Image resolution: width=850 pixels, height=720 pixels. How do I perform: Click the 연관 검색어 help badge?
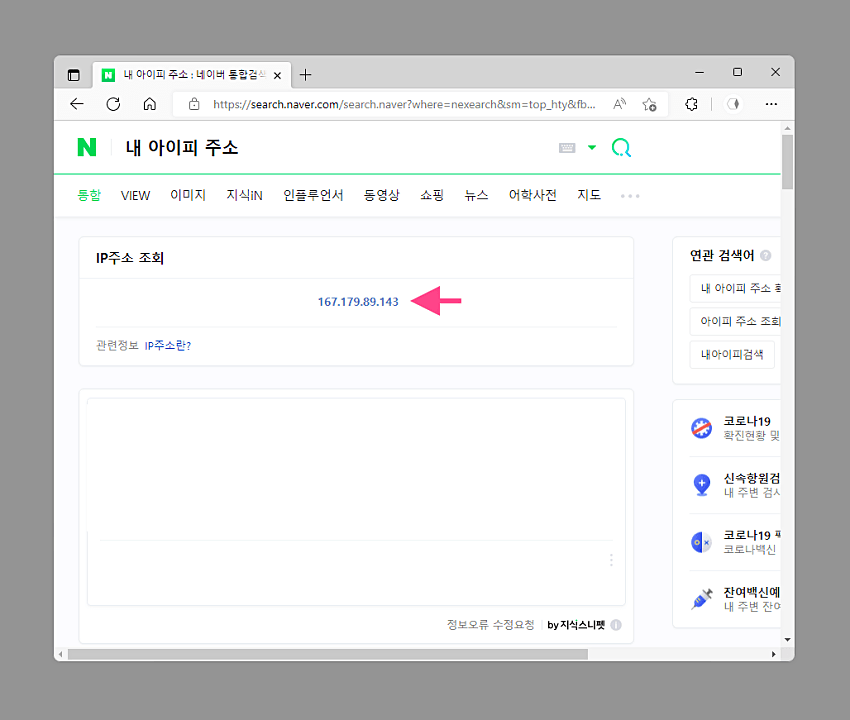tap(764, 254)
